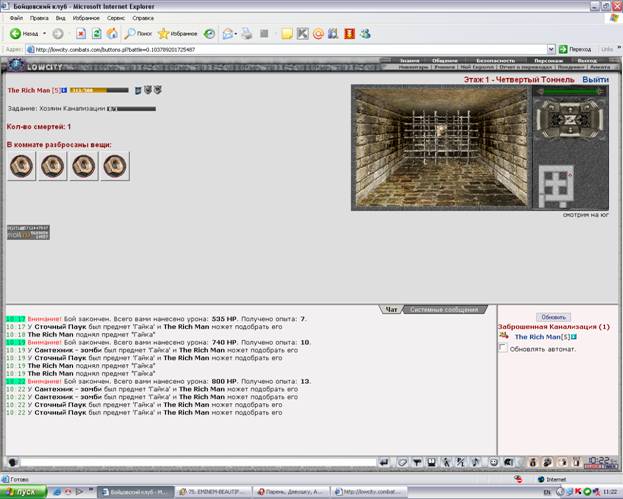Switch to the Системные сообщения tab
623x499 pixels.
click(444, 309)
